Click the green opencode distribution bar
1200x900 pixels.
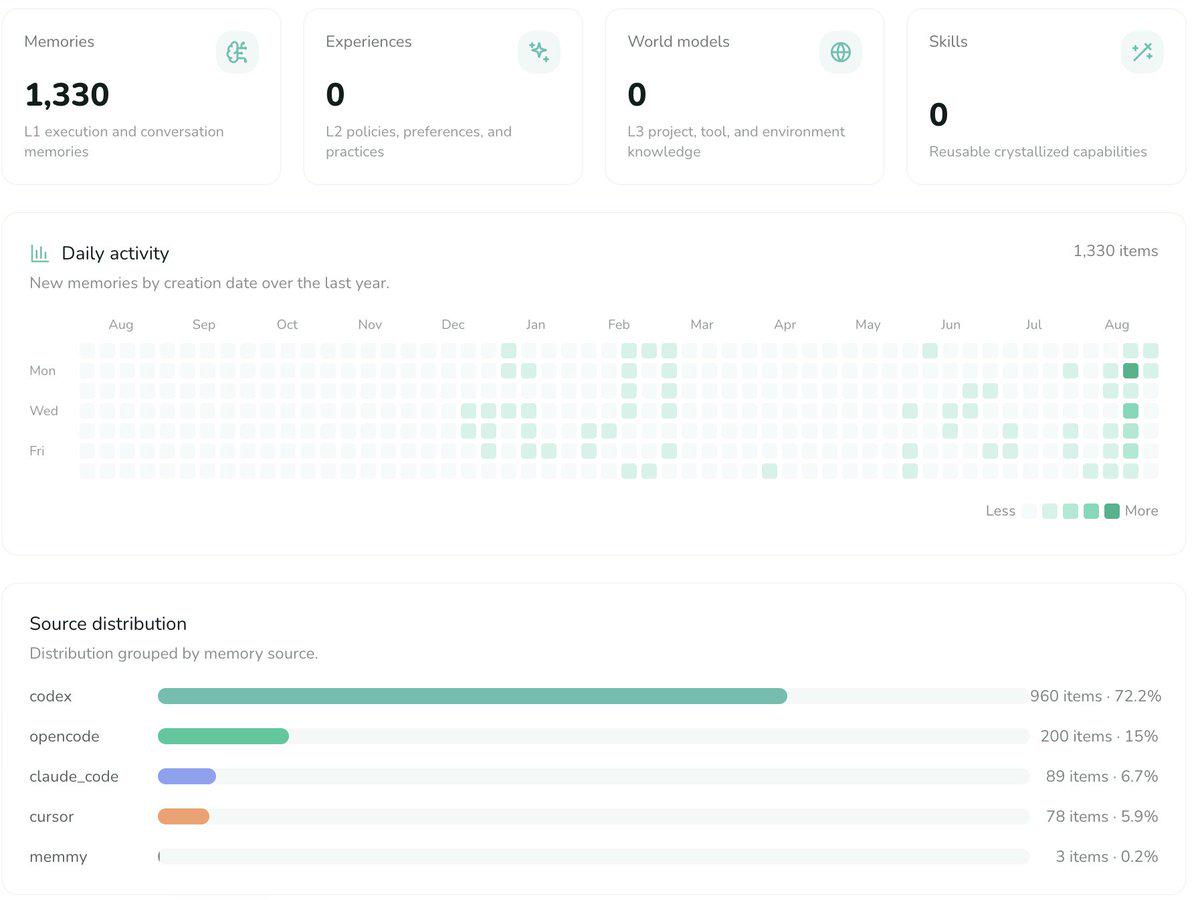(x=223, y=736)
